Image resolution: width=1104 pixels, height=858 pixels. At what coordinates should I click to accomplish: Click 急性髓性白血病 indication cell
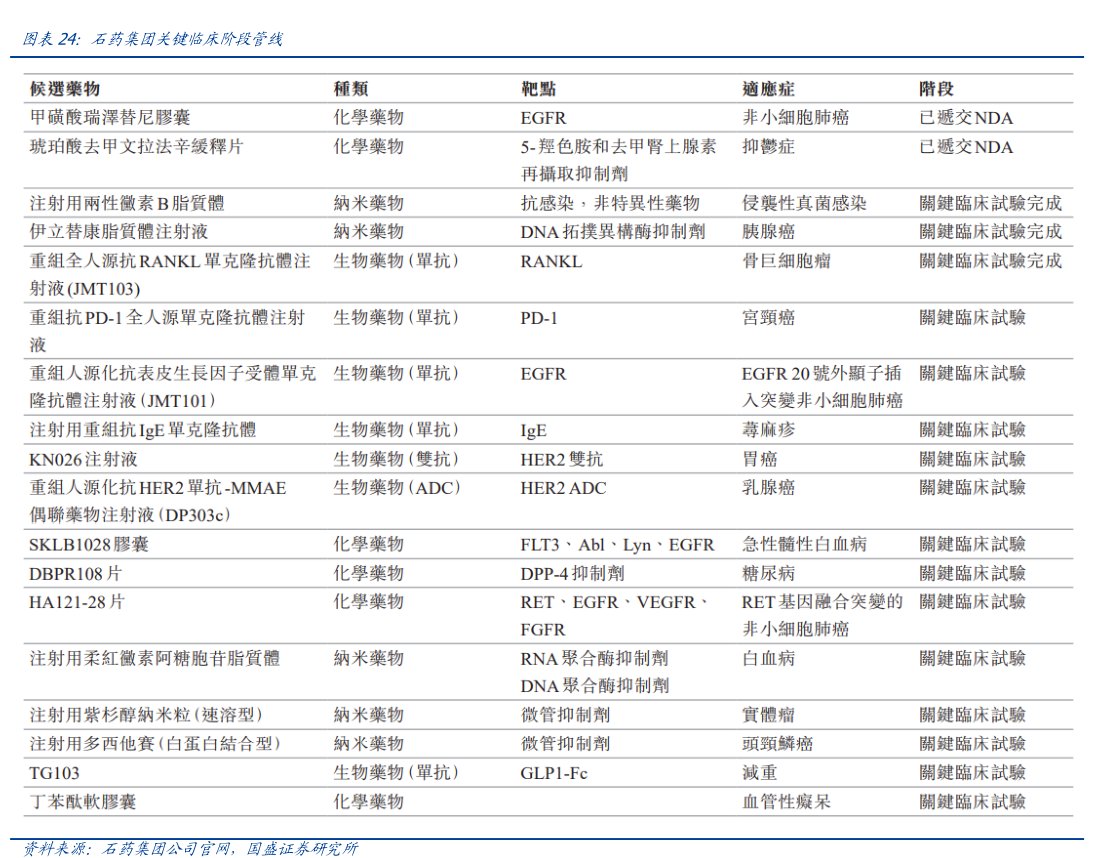coord(804,544)
